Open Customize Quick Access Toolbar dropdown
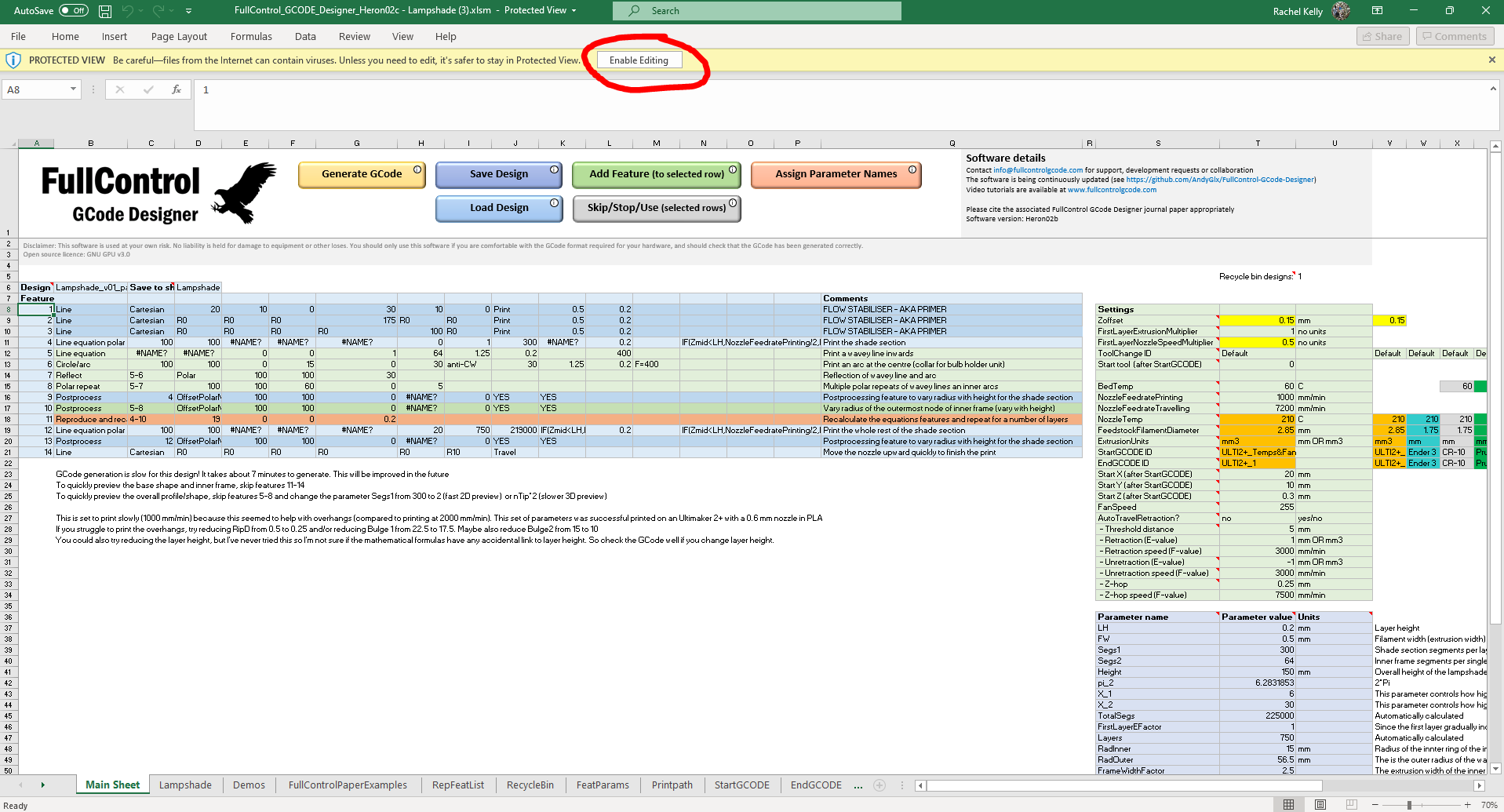 [188, 11]
